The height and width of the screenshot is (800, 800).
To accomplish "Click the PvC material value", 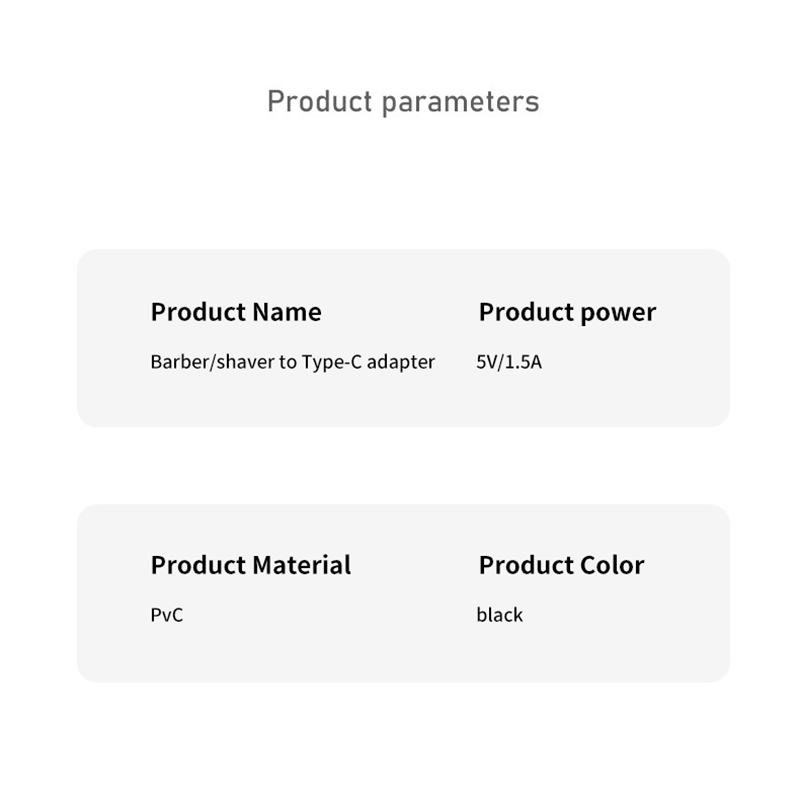I will coord(167,615).
